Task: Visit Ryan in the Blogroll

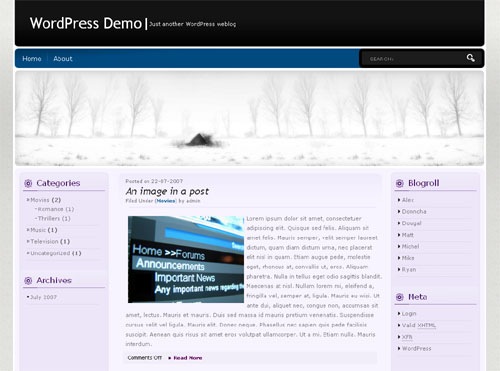Action: [409, 269]
